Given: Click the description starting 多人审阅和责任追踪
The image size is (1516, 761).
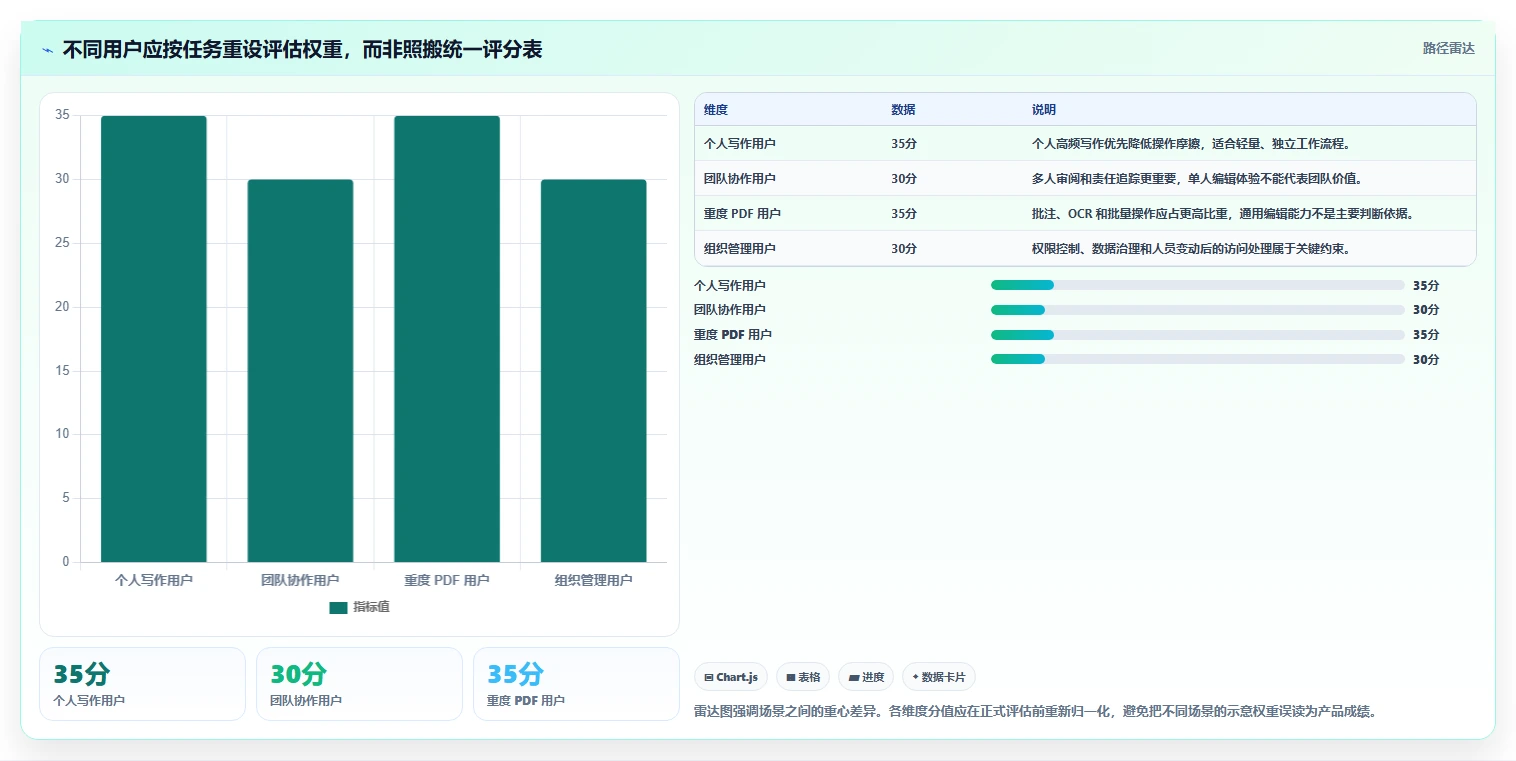Looking at the screenshot, I should click(1197, 179).
